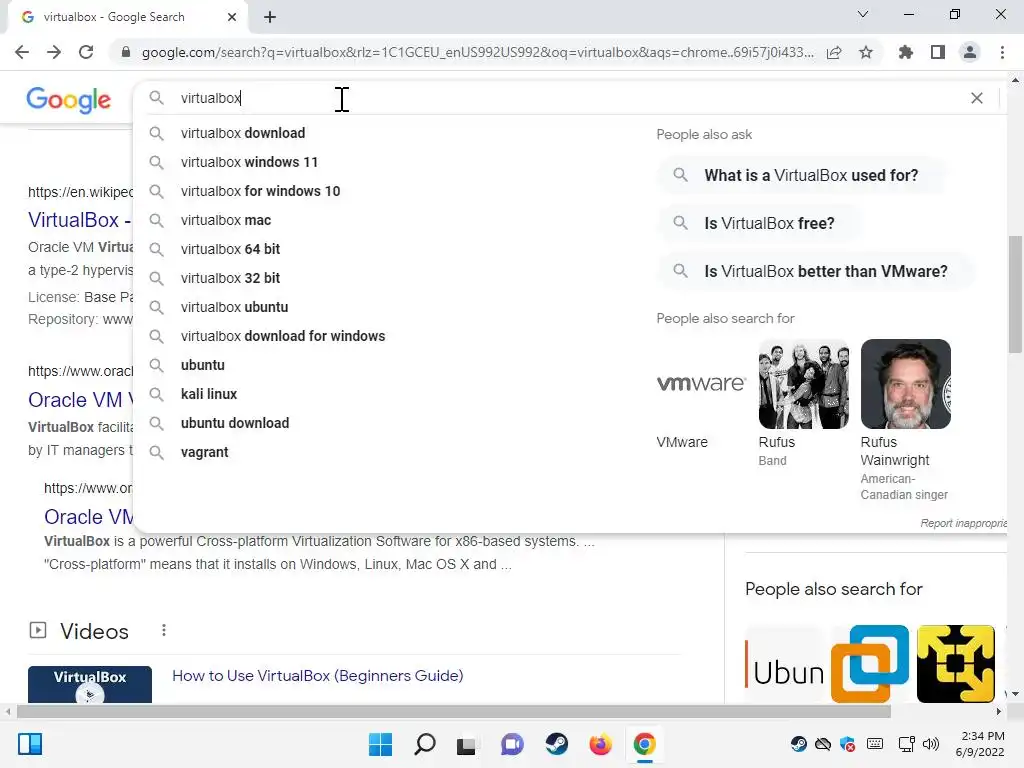Open a new tab with plus button
Viewport: 1024px width, 768px height.
click(x=270, y=17)
